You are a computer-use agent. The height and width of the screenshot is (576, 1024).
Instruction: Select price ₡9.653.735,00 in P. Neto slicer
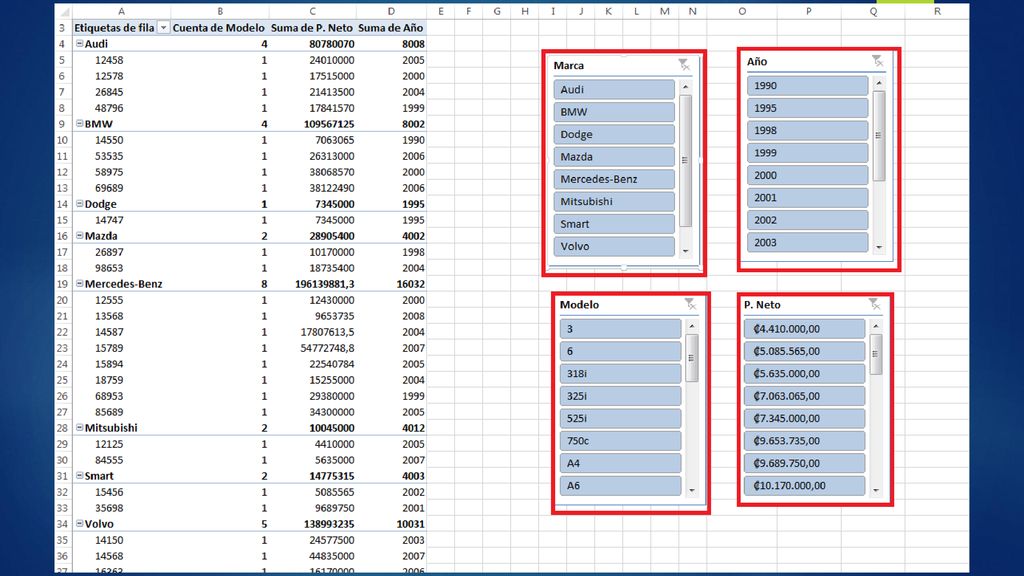[805, 441]
